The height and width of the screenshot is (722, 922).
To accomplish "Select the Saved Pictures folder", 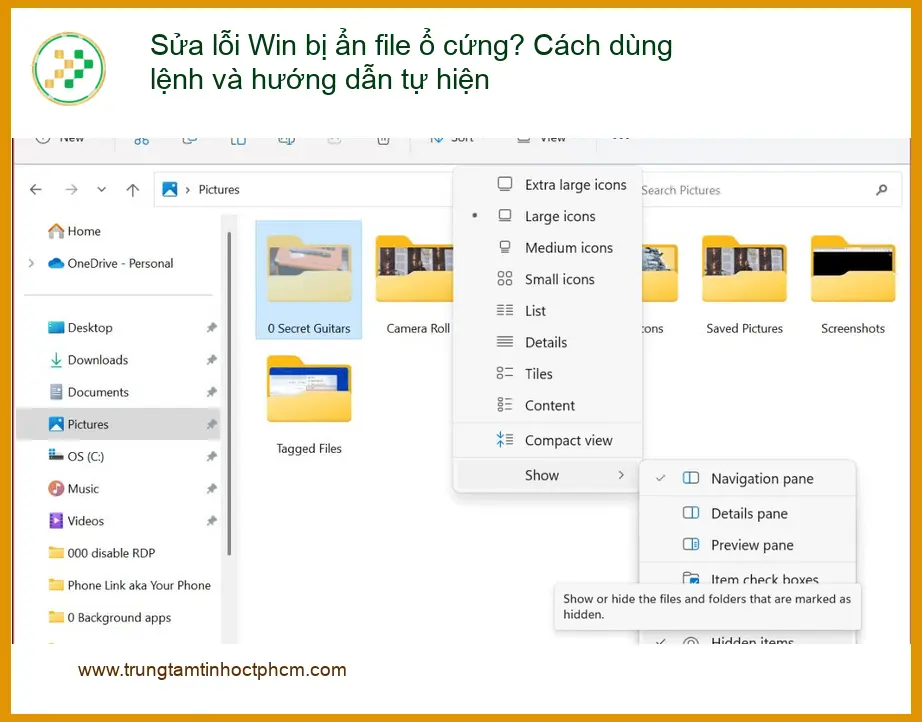I will point(744,286).
